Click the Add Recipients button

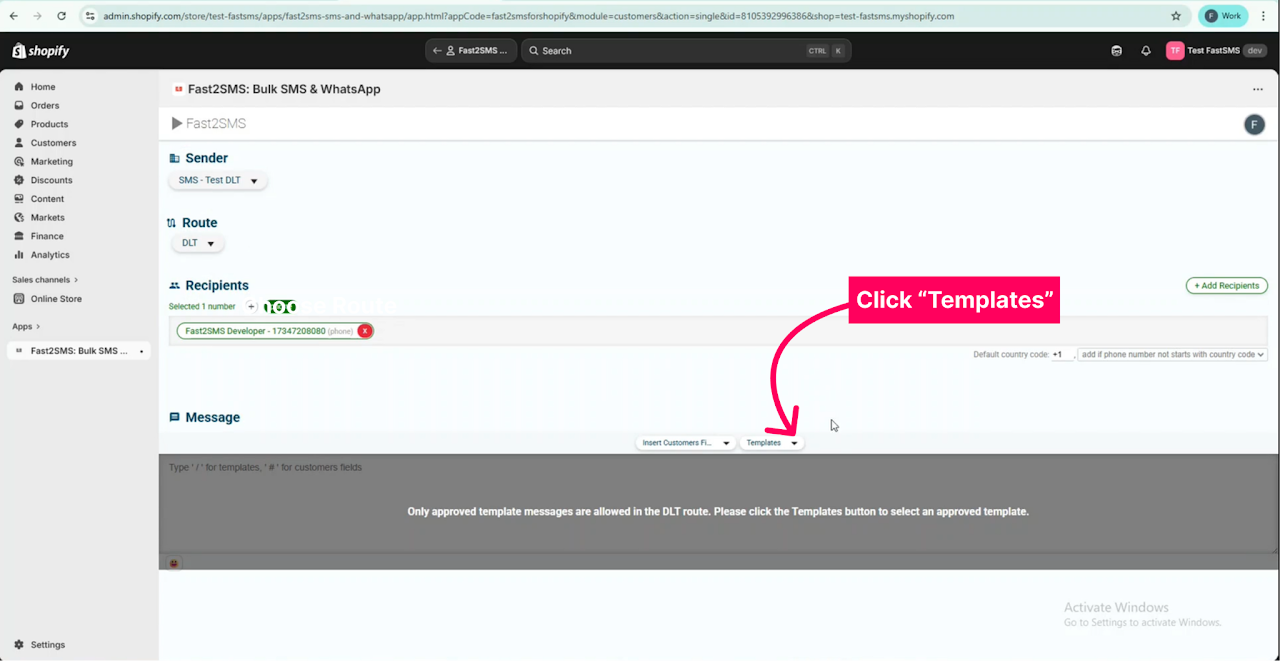click(1226, 286)
